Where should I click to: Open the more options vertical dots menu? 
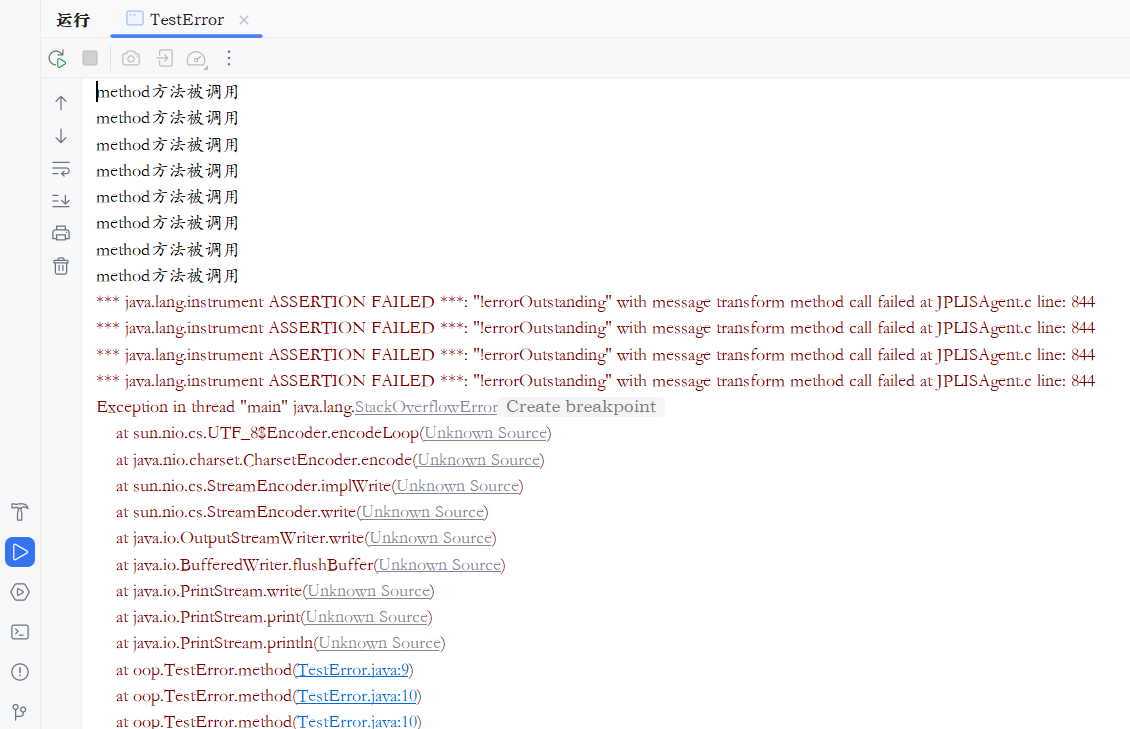(x=229, y=59)
